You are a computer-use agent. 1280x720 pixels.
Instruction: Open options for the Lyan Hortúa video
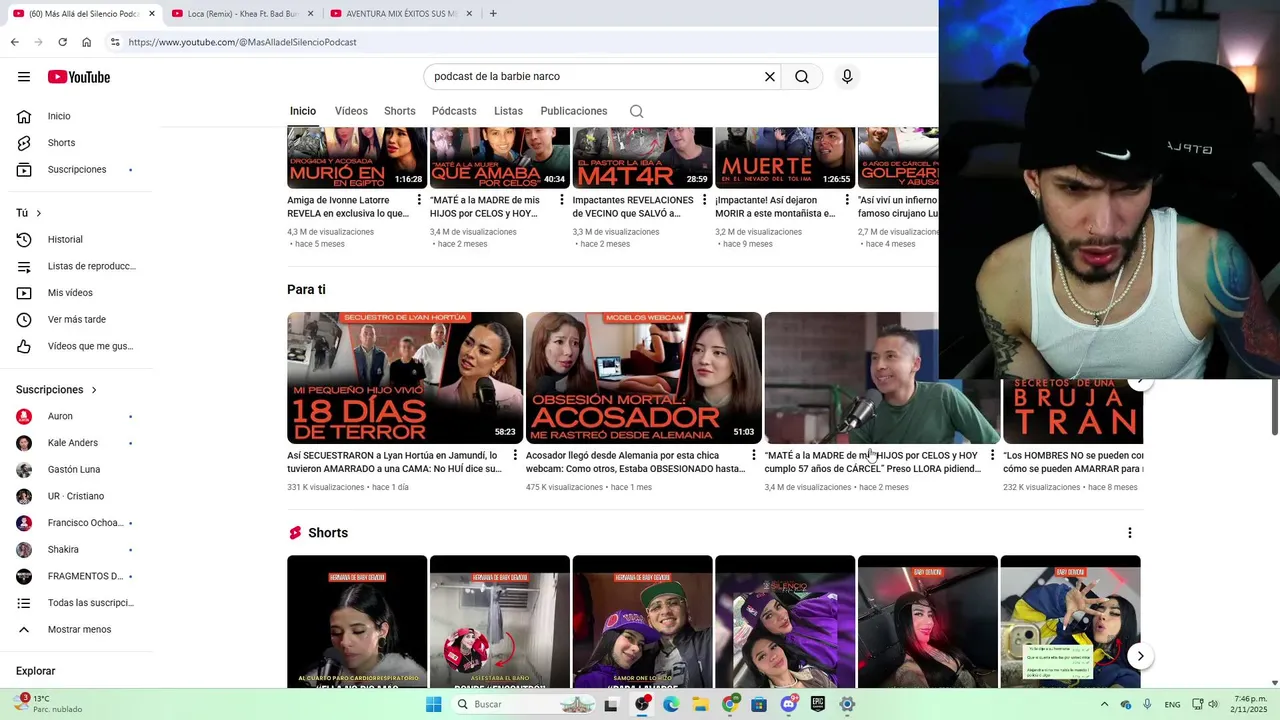click(x=515, y=455)
